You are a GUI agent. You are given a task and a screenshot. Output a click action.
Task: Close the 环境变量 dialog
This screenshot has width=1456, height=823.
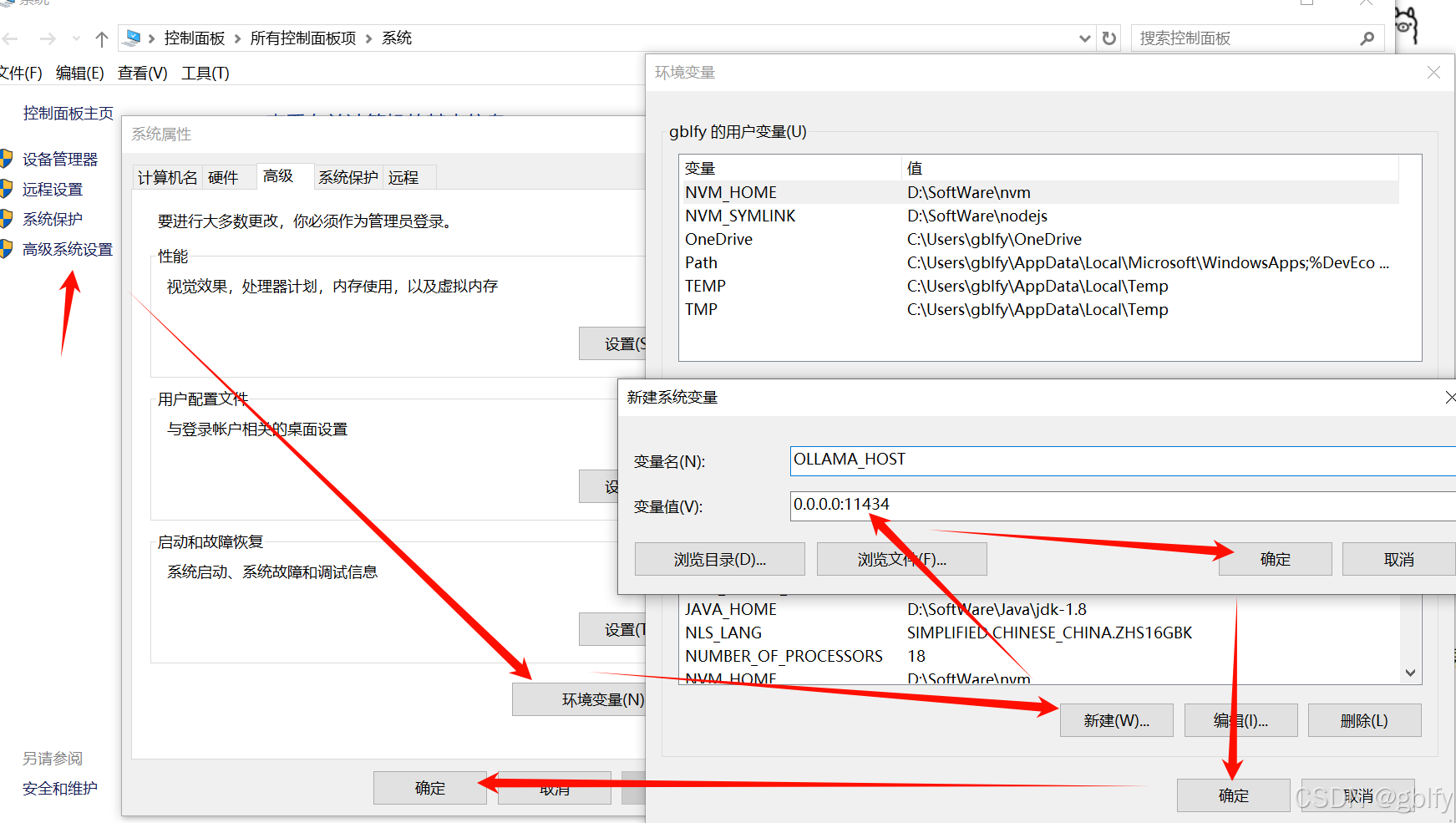point(1433,73)
